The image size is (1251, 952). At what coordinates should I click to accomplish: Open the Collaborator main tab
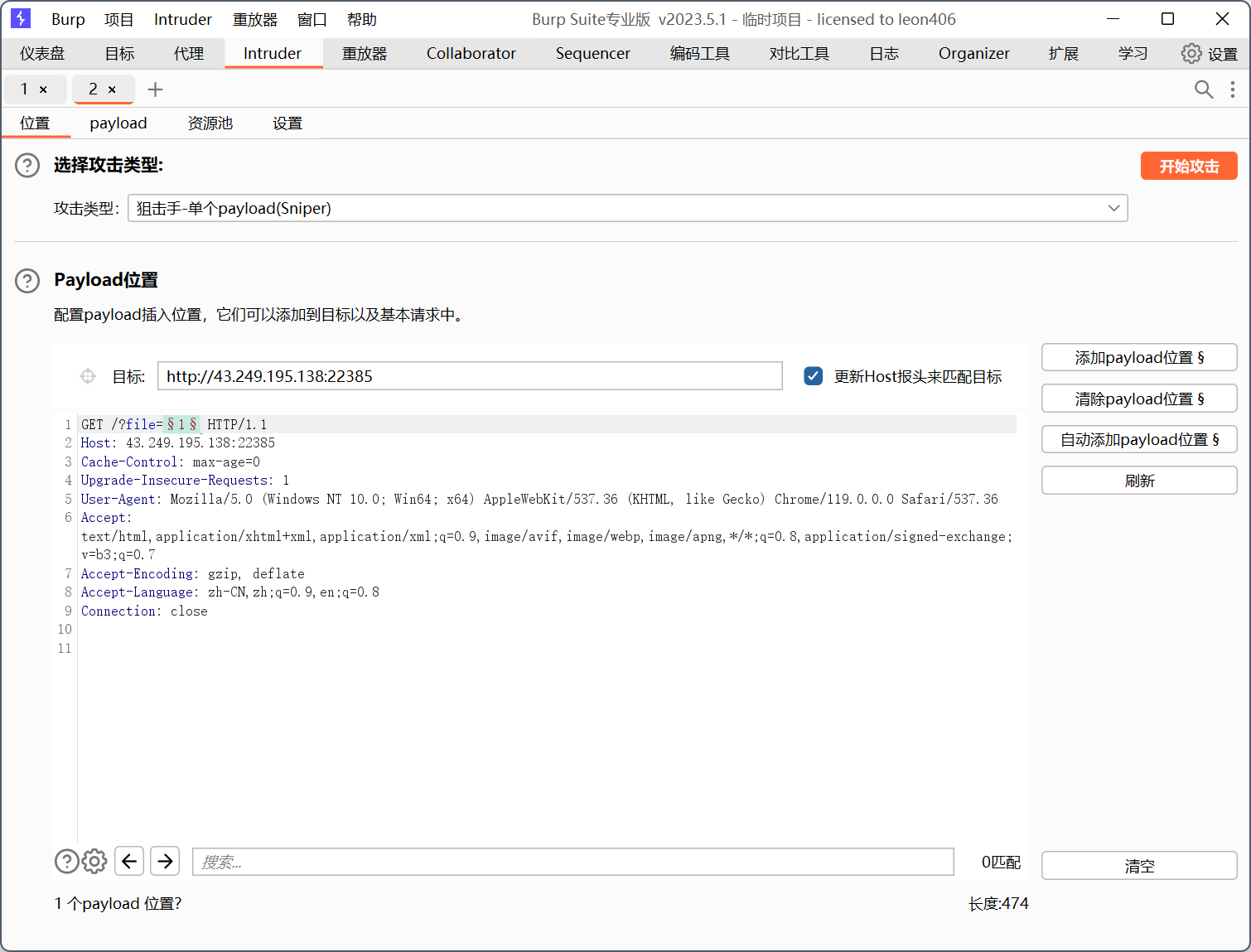click(471, 54)
